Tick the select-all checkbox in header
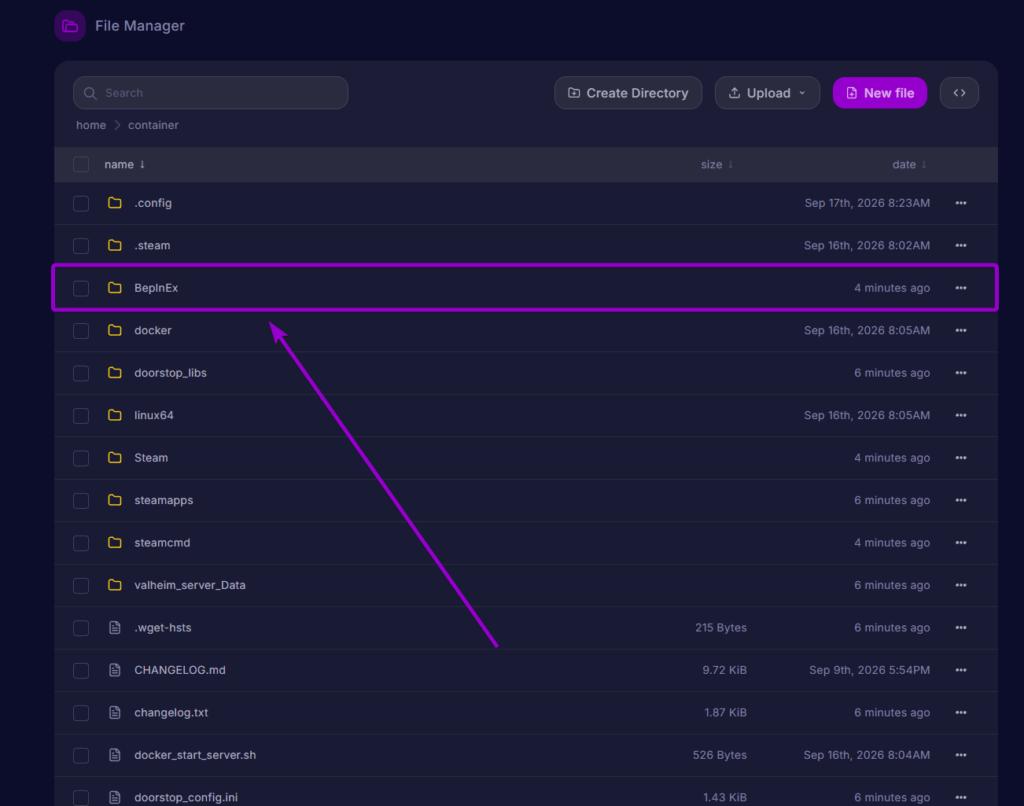The image size is (1024, 806). pyautogui.click(x=81, y=164)
